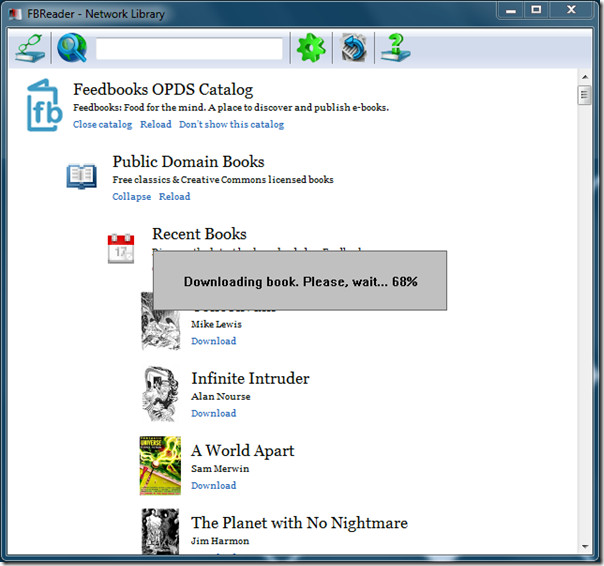
Task: Reload the Feedbooks OPDS Catalog
Action: 156,124
